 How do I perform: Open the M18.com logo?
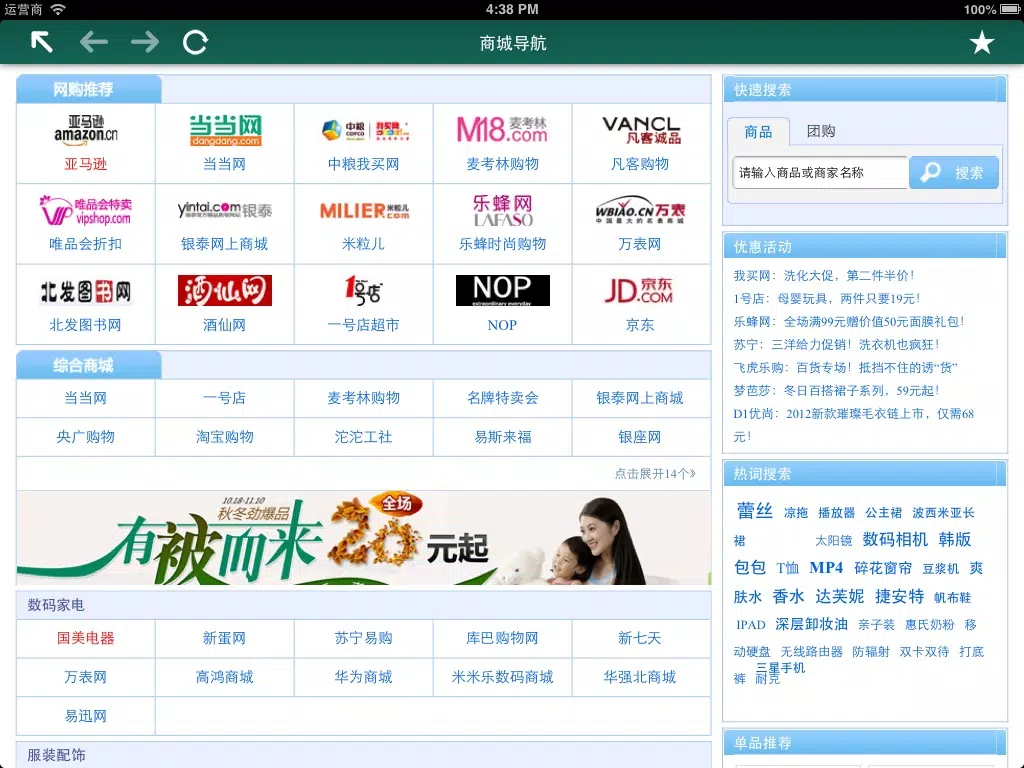(502, 130)
